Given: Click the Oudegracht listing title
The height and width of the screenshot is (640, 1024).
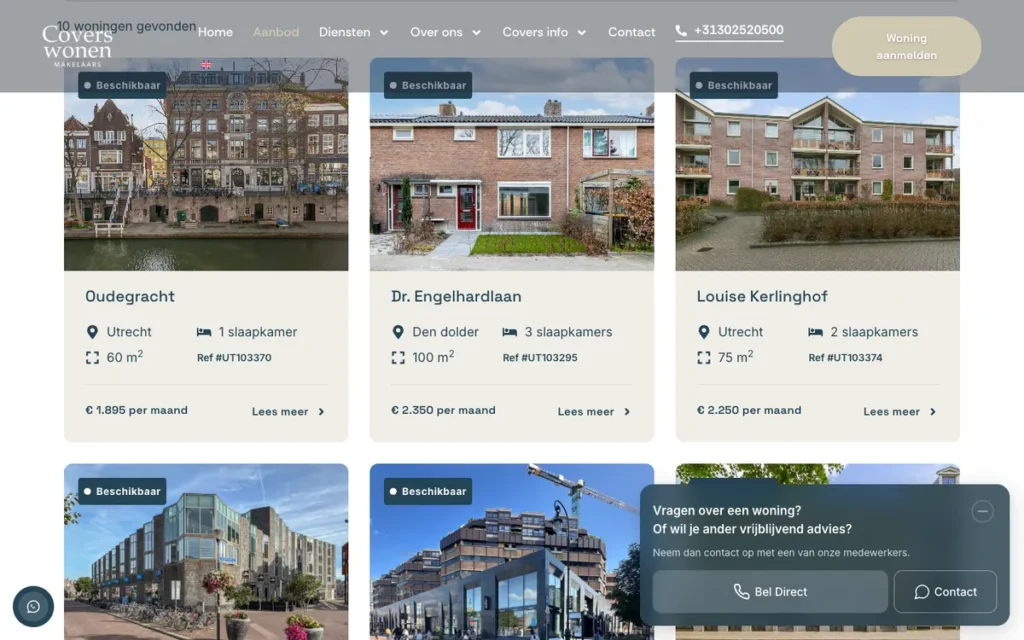Looking at the screenshot, I should click(x=130, y=296).
